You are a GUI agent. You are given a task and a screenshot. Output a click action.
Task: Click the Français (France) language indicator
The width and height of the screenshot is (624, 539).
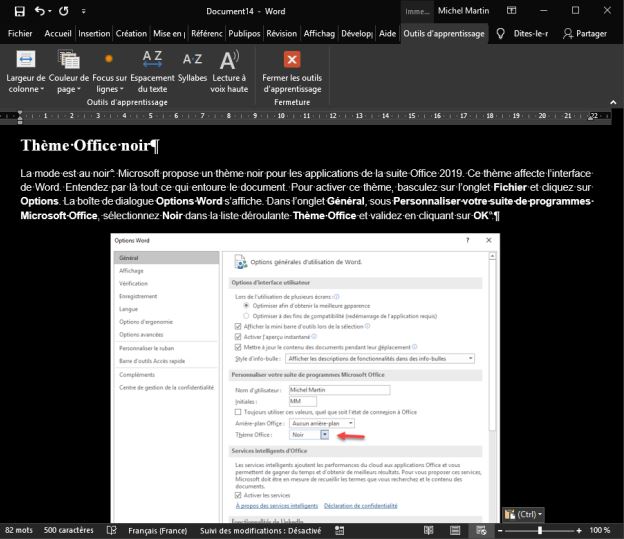155,530
